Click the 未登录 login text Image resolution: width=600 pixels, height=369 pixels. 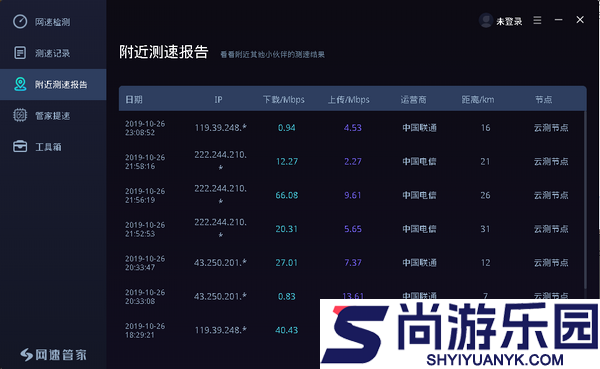point(509,21)
